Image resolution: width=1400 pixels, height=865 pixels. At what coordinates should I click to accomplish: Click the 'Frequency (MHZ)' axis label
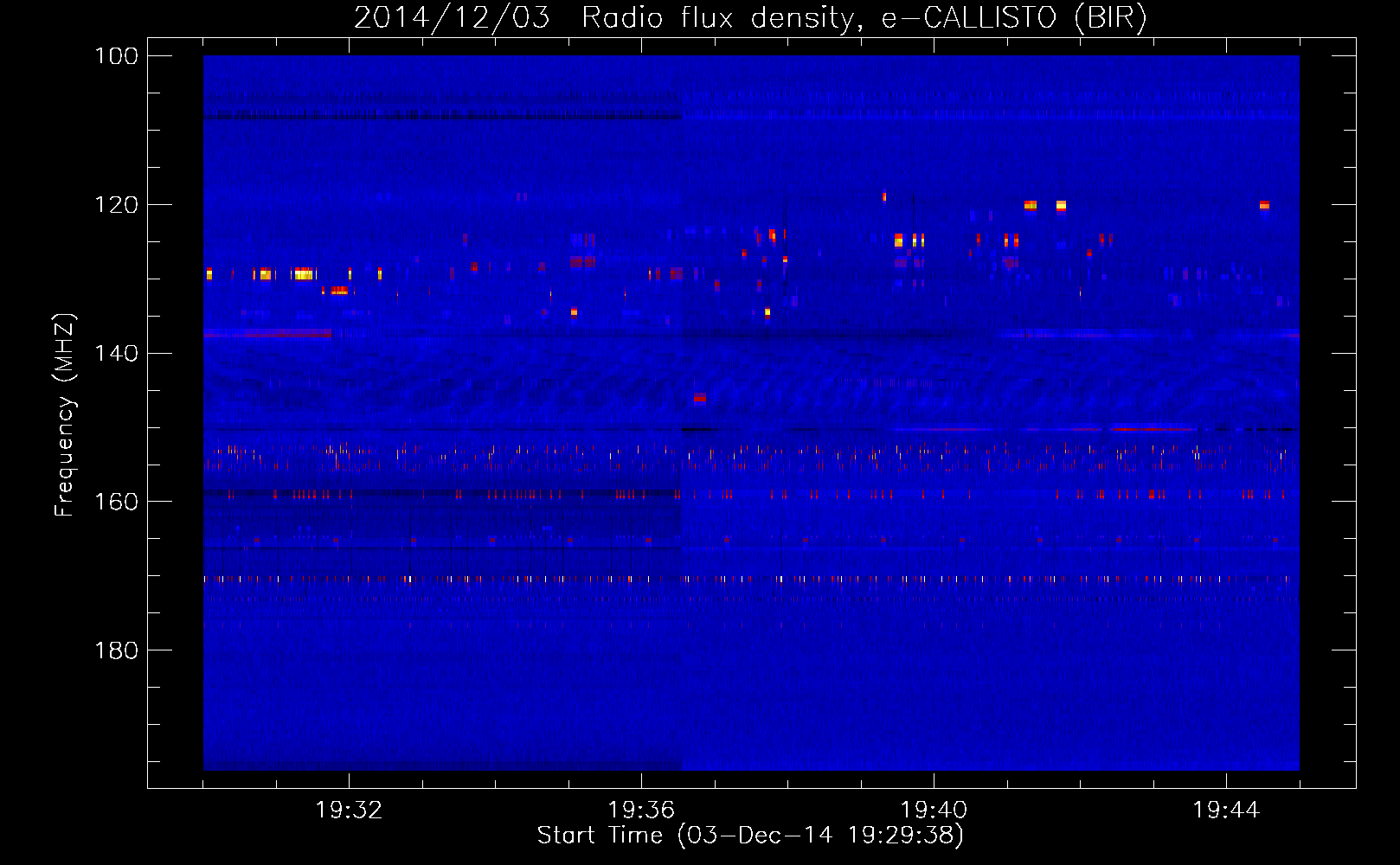[65, 414]
